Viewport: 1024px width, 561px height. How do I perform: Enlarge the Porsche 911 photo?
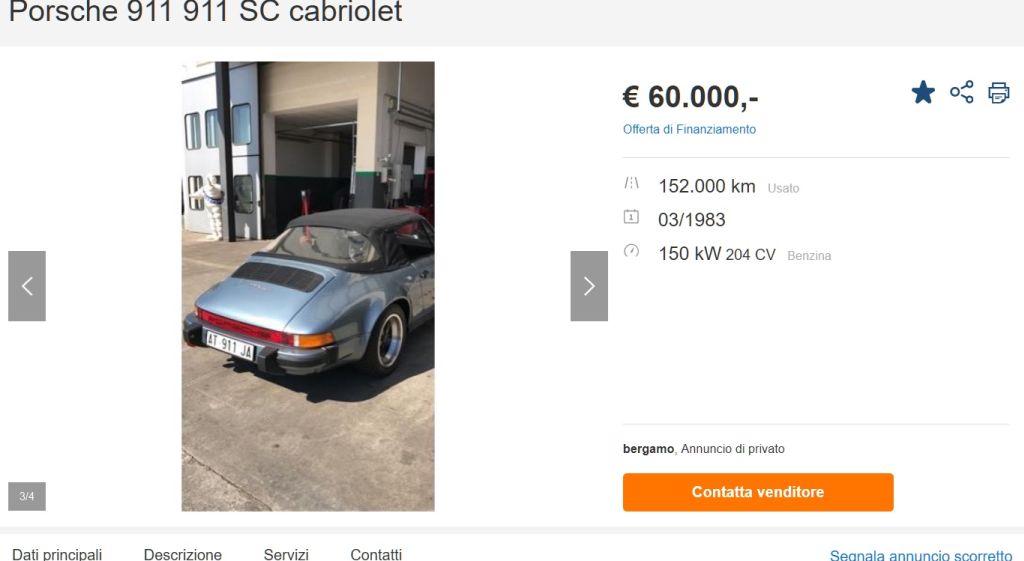point(308,286)
